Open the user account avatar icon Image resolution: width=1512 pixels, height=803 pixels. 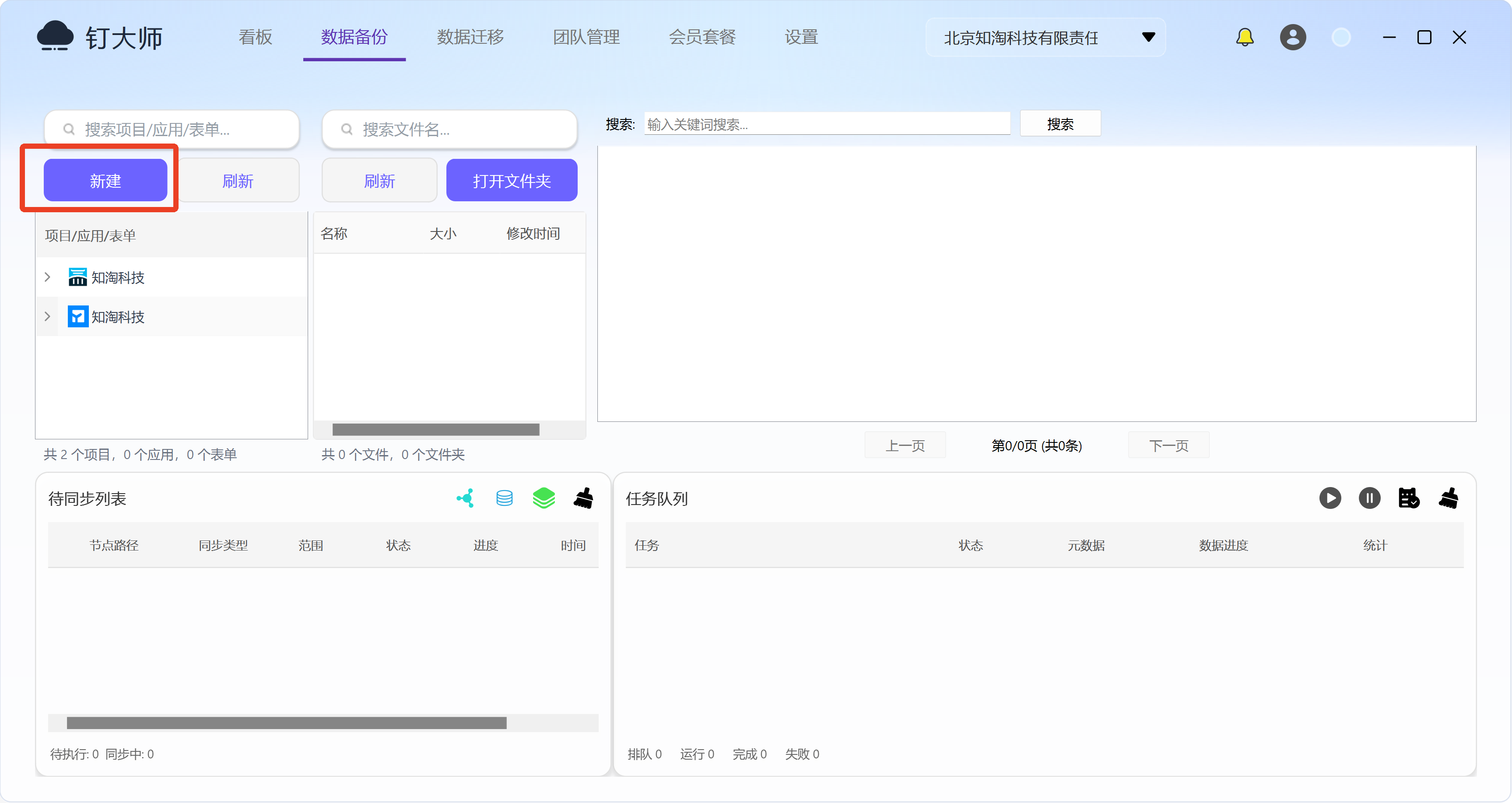[1292, 38]
